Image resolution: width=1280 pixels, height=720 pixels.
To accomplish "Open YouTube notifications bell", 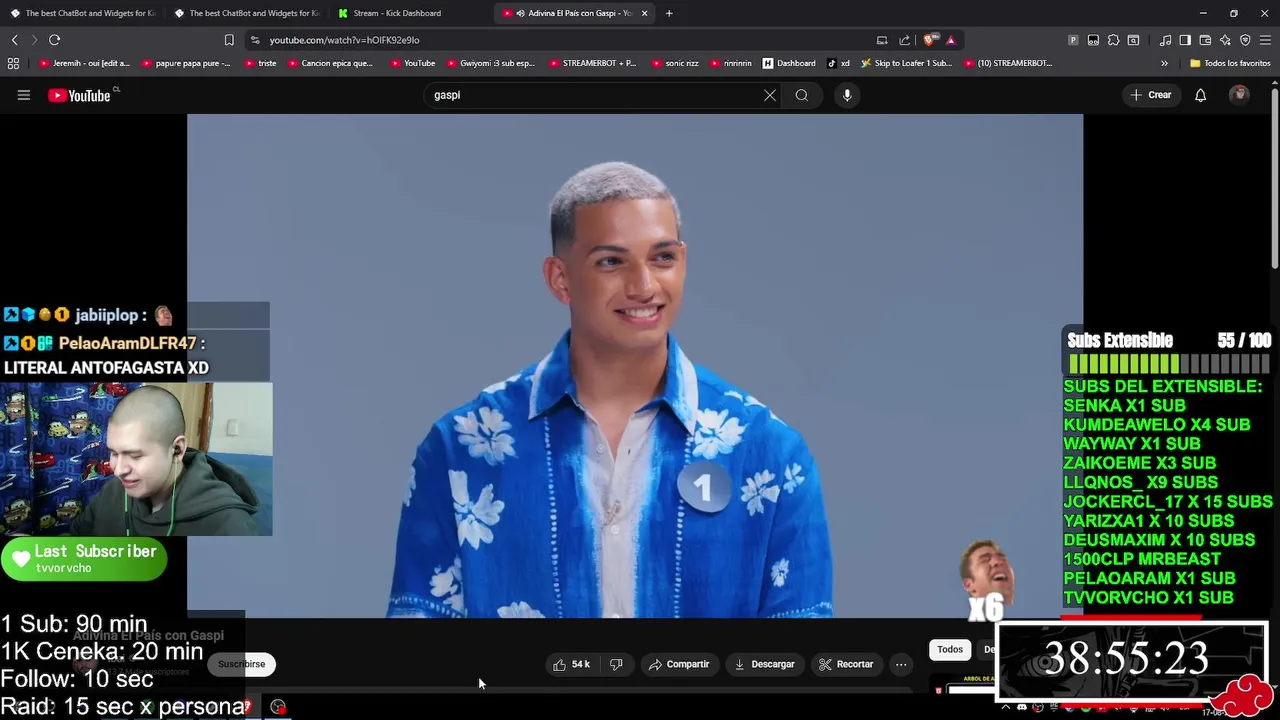I will (x=1201, y=95).
